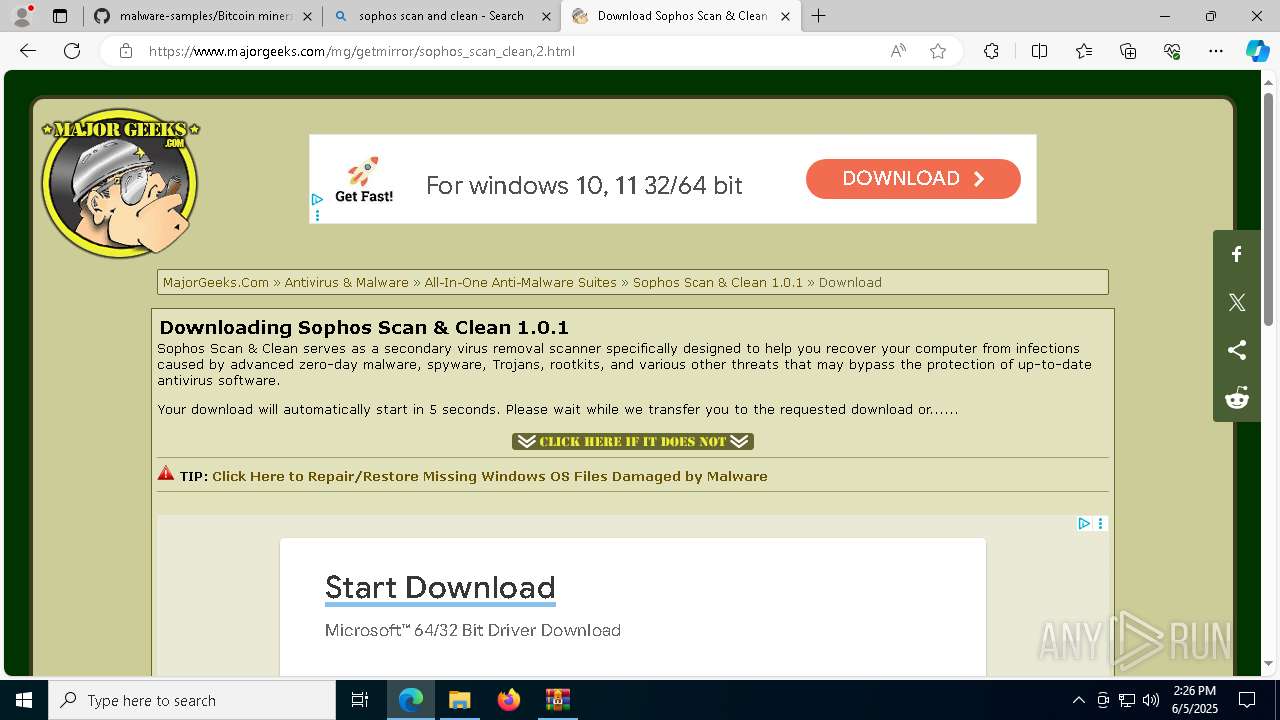Click 'For windows 10, 11 32/64 bit' ad text
Image resolution: width=1280 pixels, height=720 pixels.
click(584, 185)
